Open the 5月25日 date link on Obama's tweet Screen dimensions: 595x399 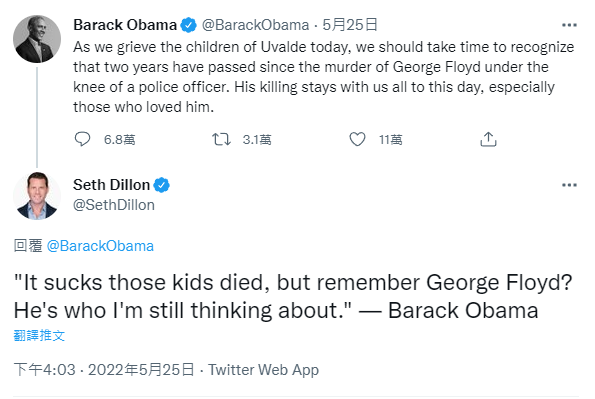(350, 25)
